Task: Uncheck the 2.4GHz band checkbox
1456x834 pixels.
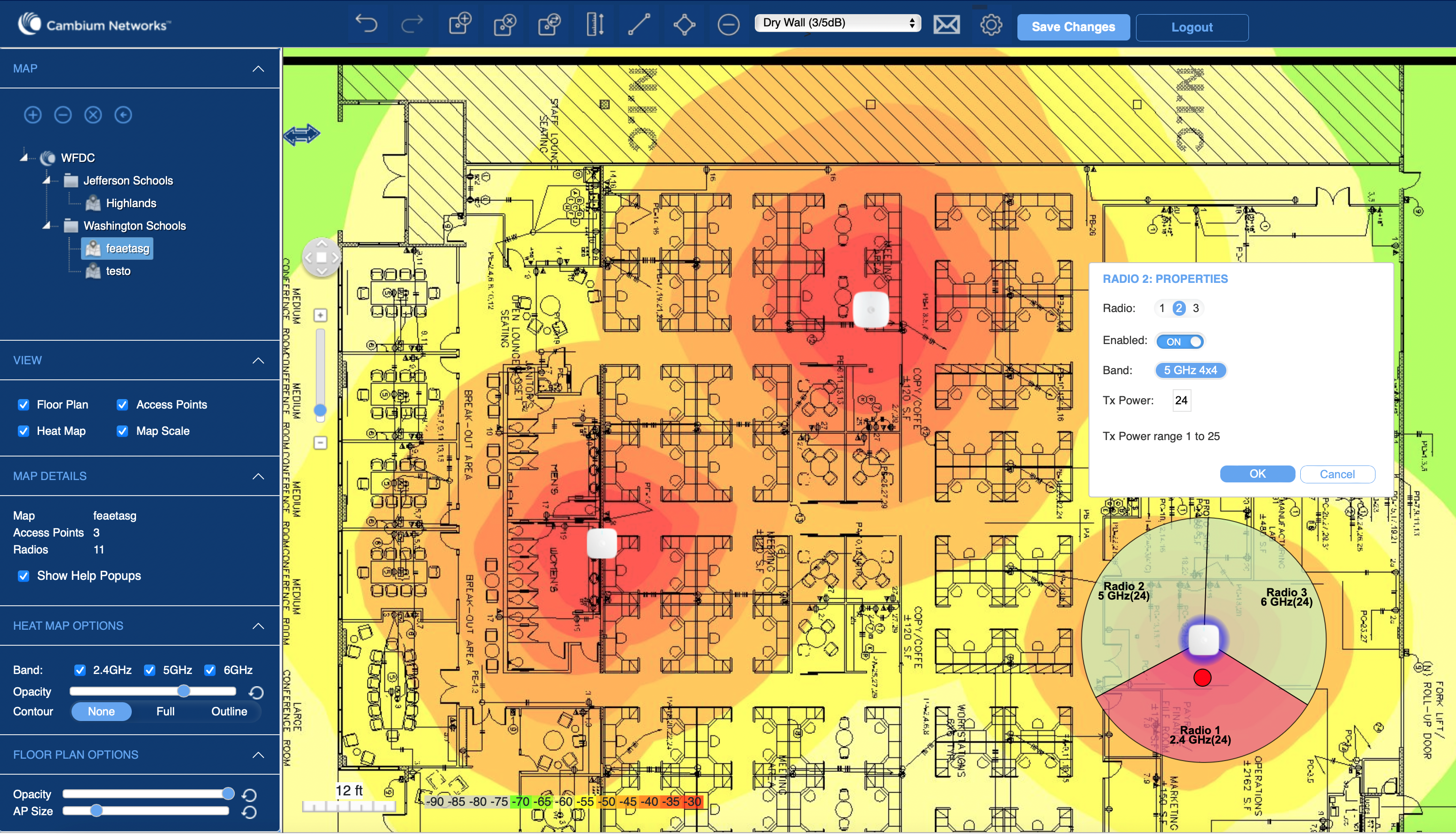Action: tap(80, 670)
